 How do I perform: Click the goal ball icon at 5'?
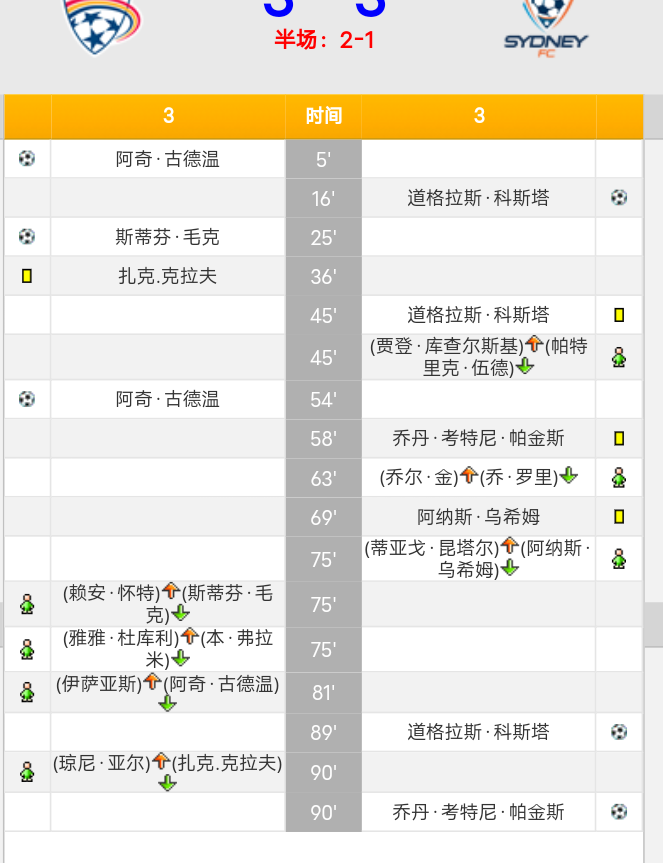coord(27,159)
